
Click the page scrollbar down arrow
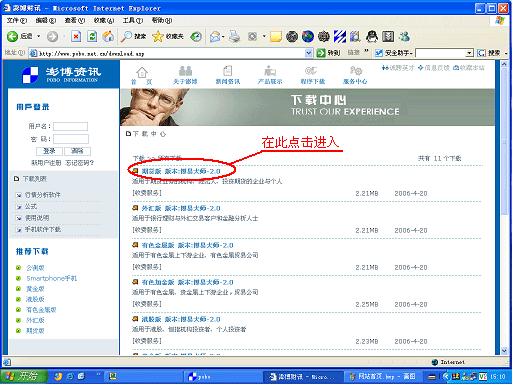pos(504,351)
